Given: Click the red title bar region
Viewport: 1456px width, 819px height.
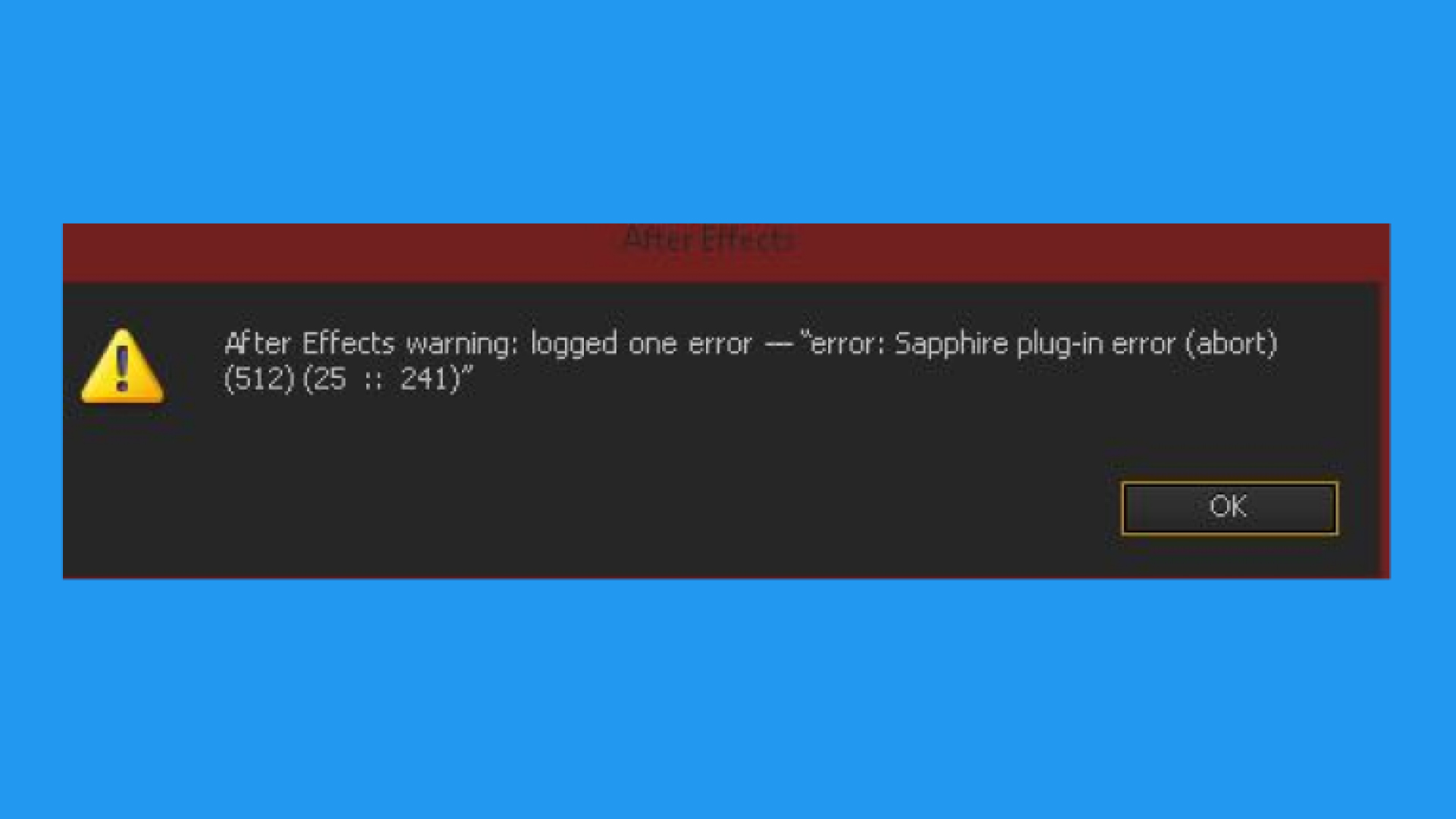Looking at the screenshot, I should (728, 250).
